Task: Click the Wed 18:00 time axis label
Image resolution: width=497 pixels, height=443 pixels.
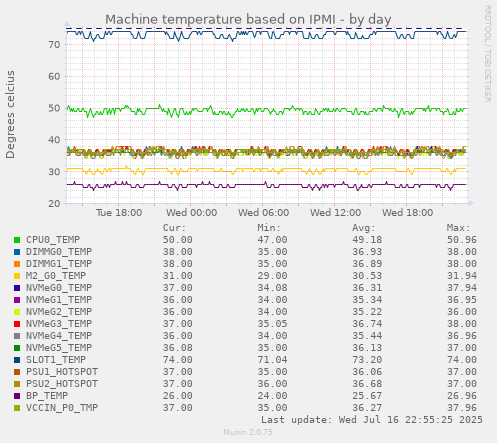Action: point(408,213)
